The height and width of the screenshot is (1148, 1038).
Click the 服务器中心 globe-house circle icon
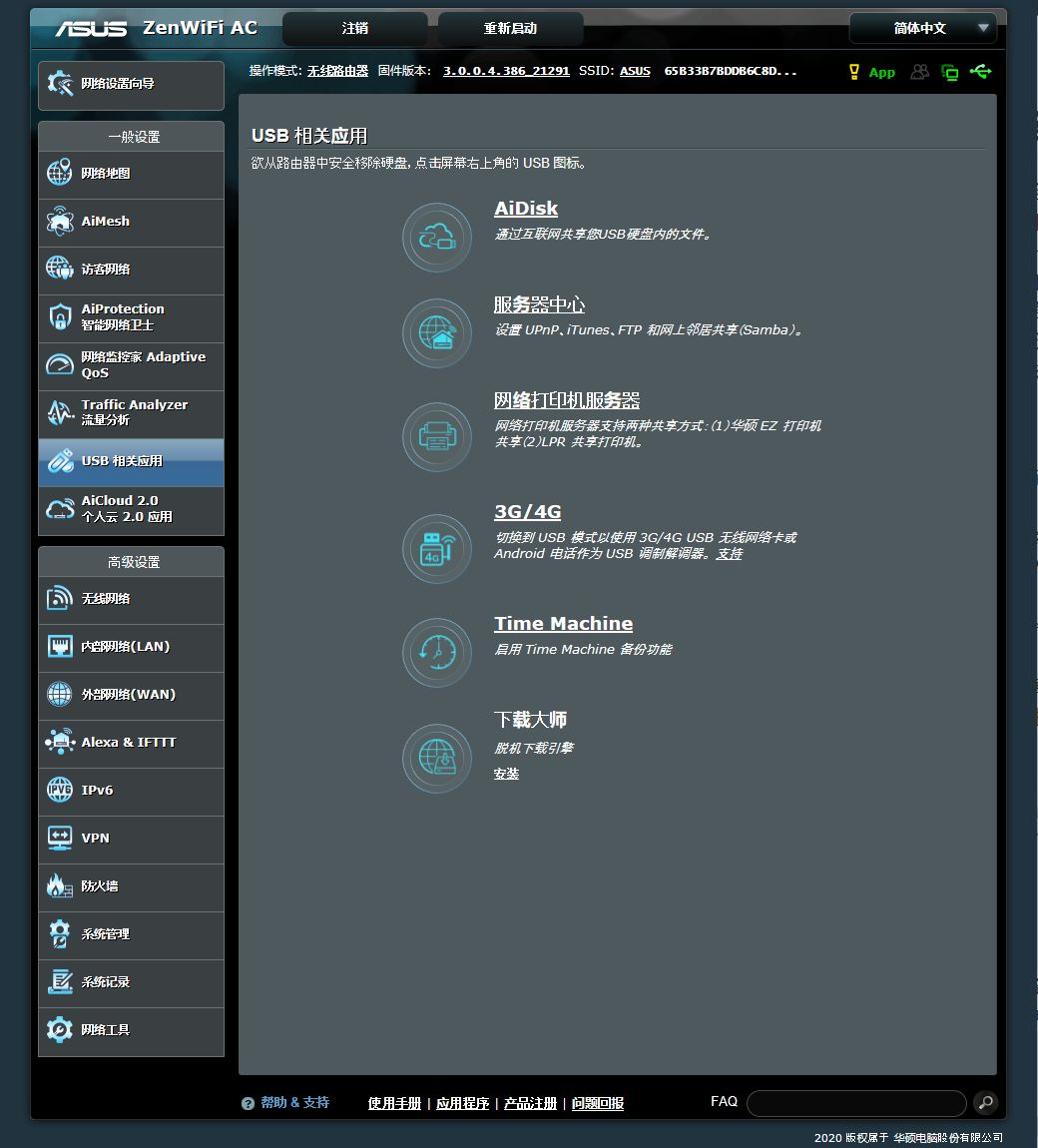[x=437, y=333]
